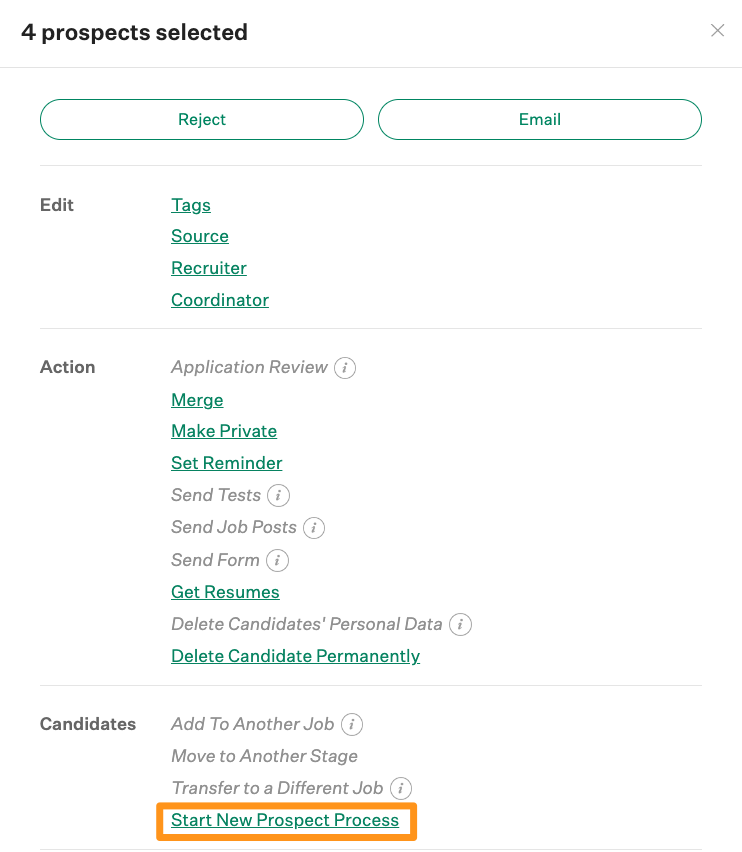Click info icon next to Send Job Posts
This screenshot has width=742, height=852.
[314, 528]
